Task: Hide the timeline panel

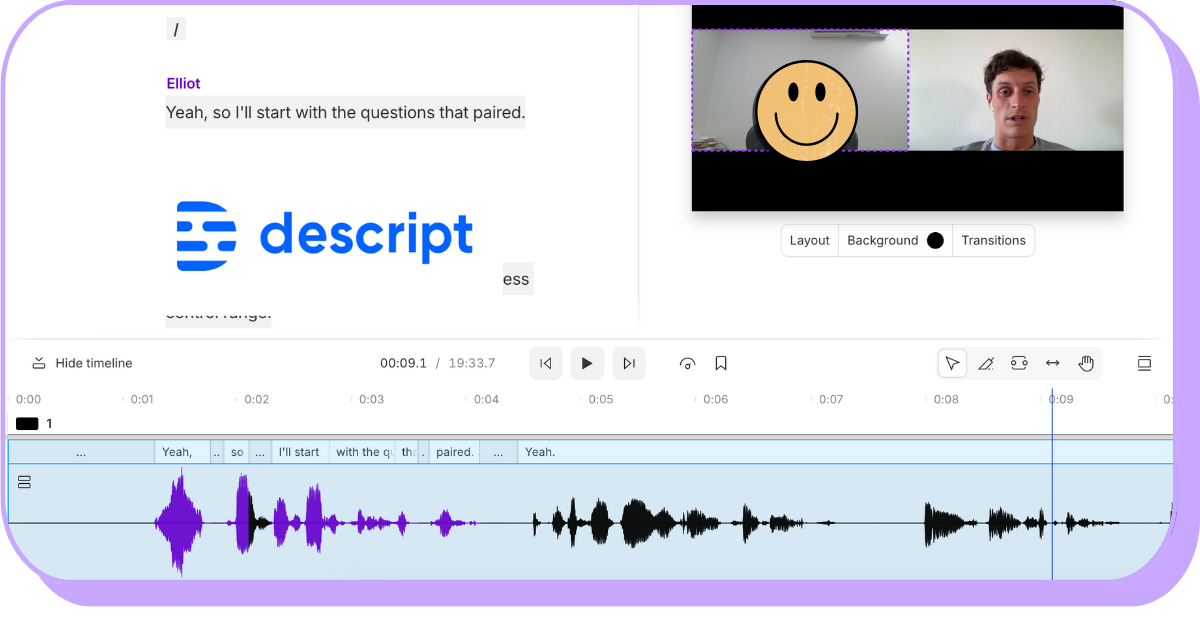Action: 82,363
